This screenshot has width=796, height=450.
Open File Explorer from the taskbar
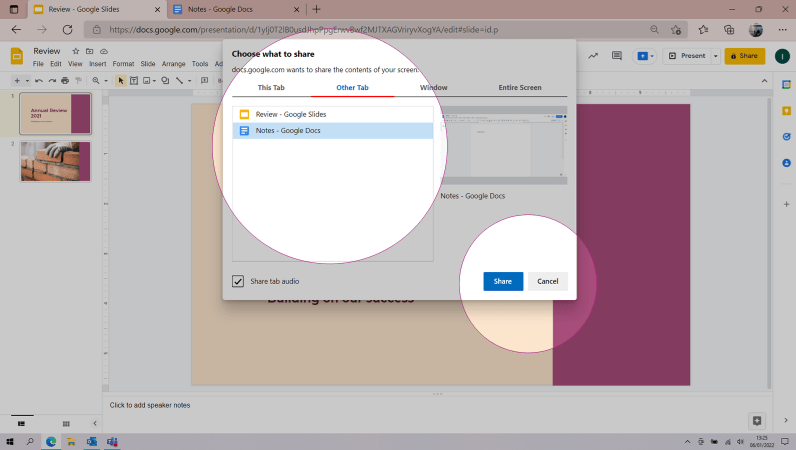point(71,441)
